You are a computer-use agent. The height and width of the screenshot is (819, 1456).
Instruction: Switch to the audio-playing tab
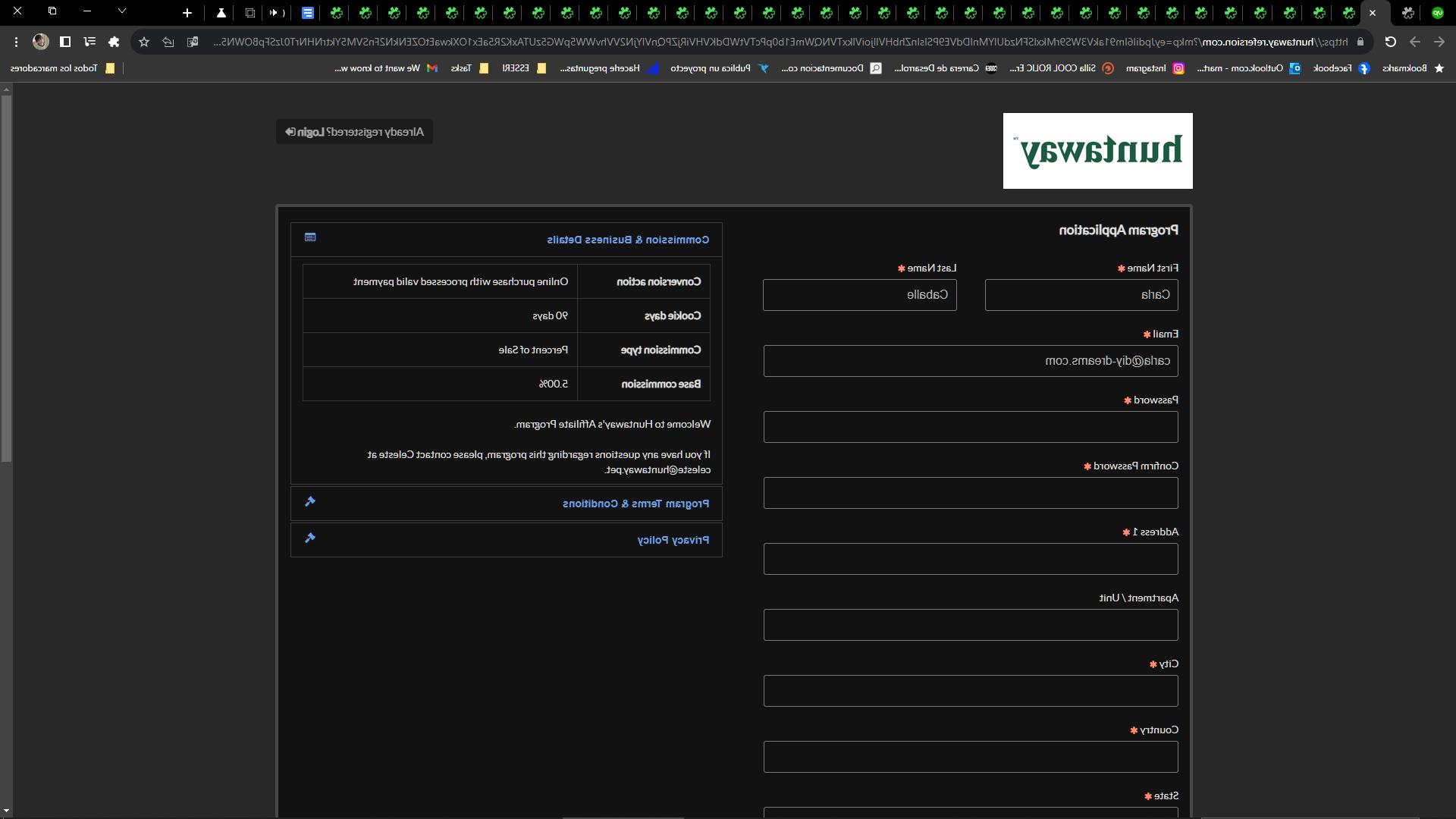[x=278, y=13]
